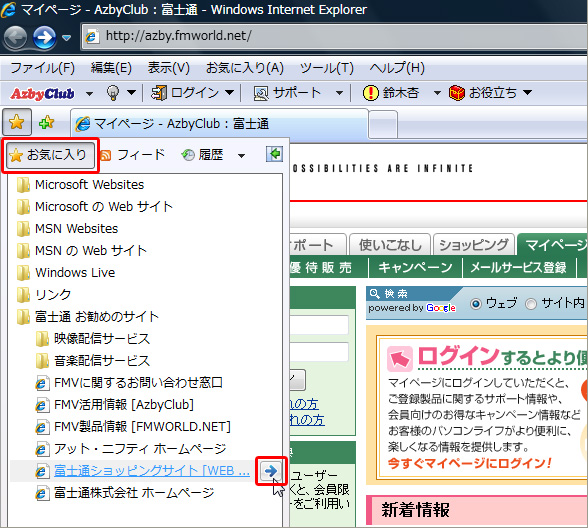Click the キャンペーン navigation item
This screenshot has height=528, width=588.
415,267
